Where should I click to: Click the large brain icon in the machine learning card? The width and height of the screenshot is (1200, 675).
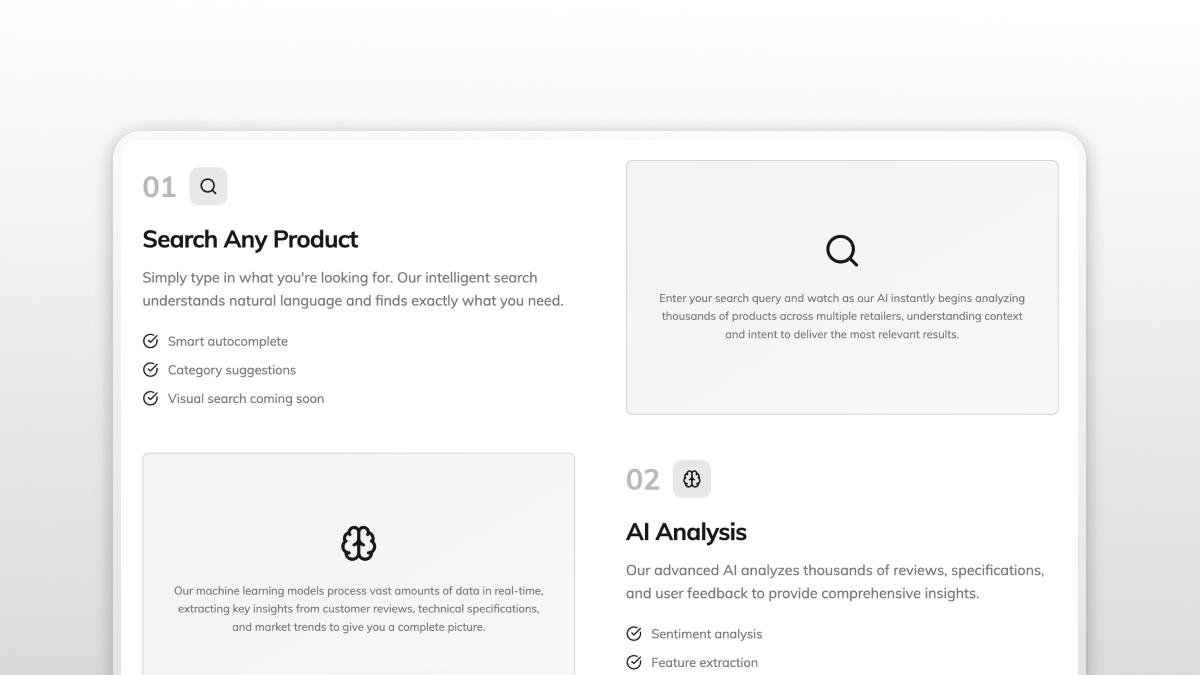coord(358,543)
